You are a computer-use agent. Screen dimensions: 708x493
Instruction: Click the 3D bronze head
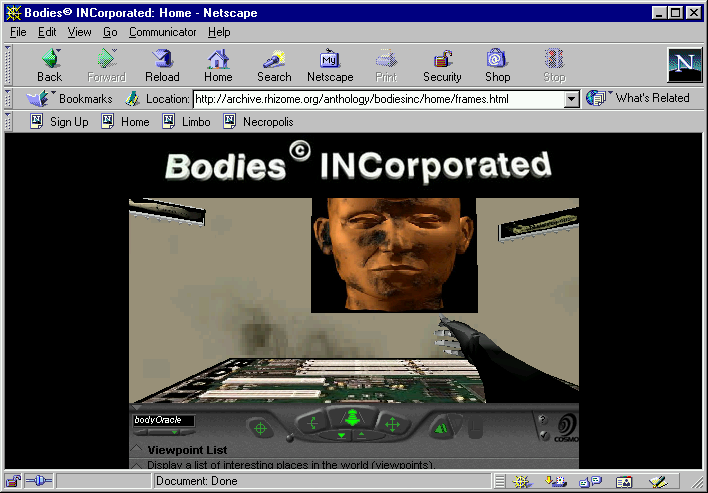click(x=394, y=255)
